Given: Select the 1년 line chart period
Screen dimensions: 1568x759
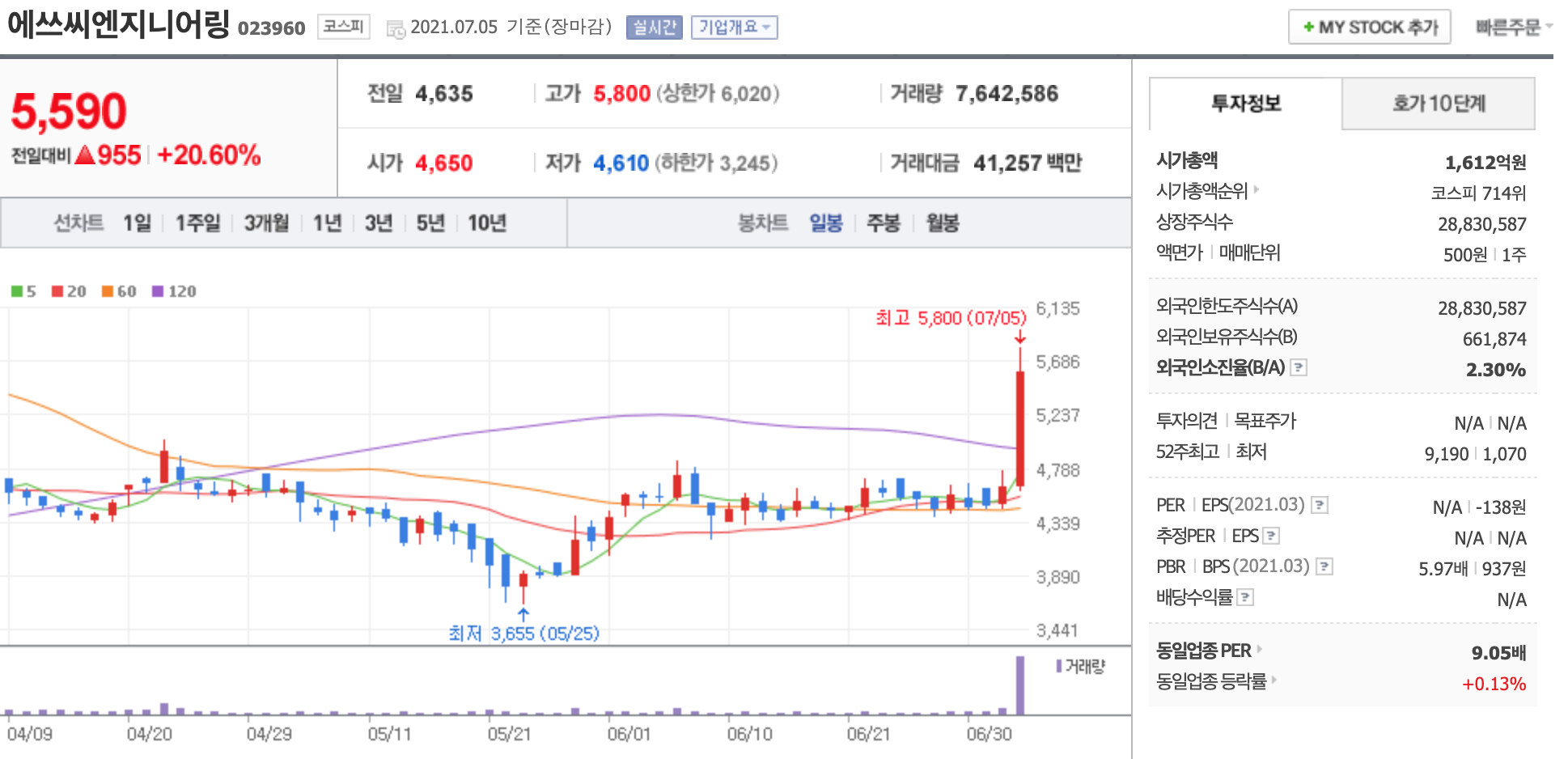Looking at the screenshot, I should click(328, 223).
